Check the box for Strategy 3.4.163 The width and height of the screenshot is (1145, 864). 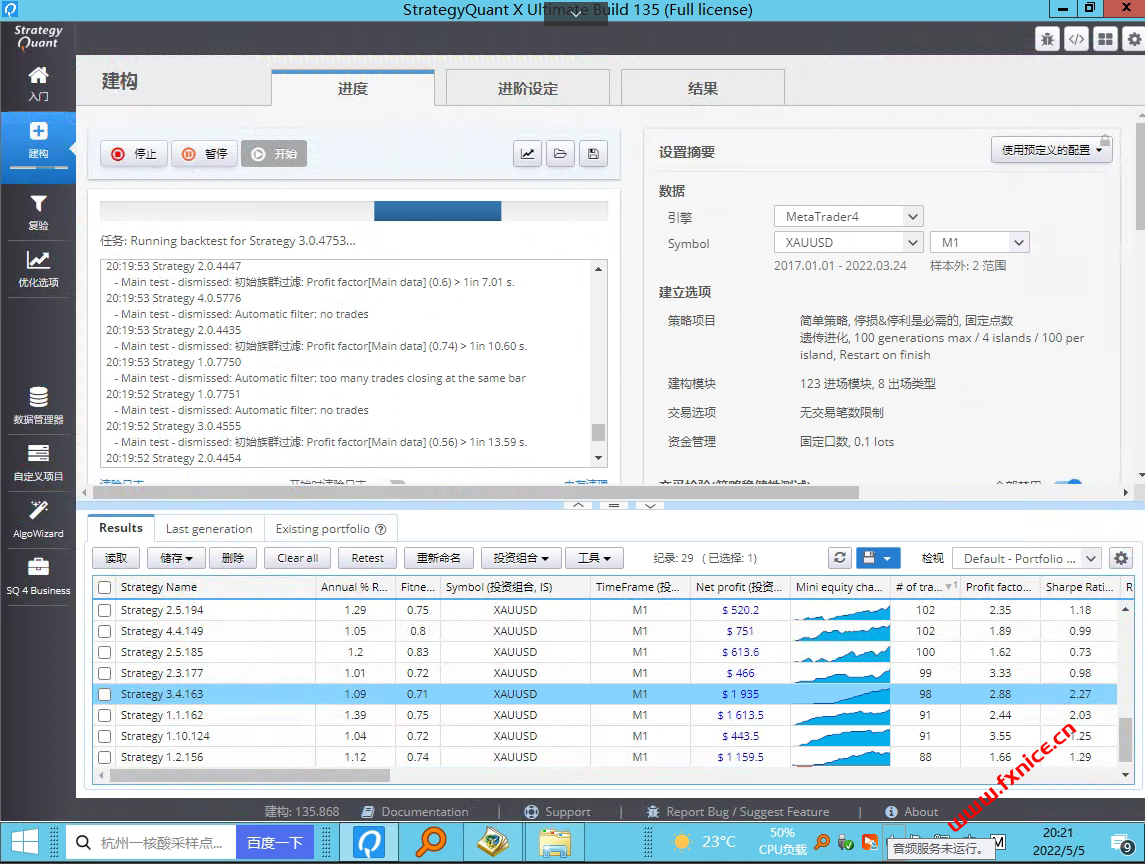pos(104,695)
